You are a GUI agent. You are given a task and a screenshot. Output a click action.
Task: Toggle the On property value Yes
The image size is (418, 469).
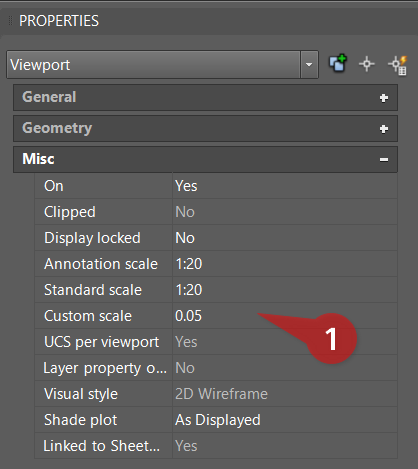[x=285, y=186]
